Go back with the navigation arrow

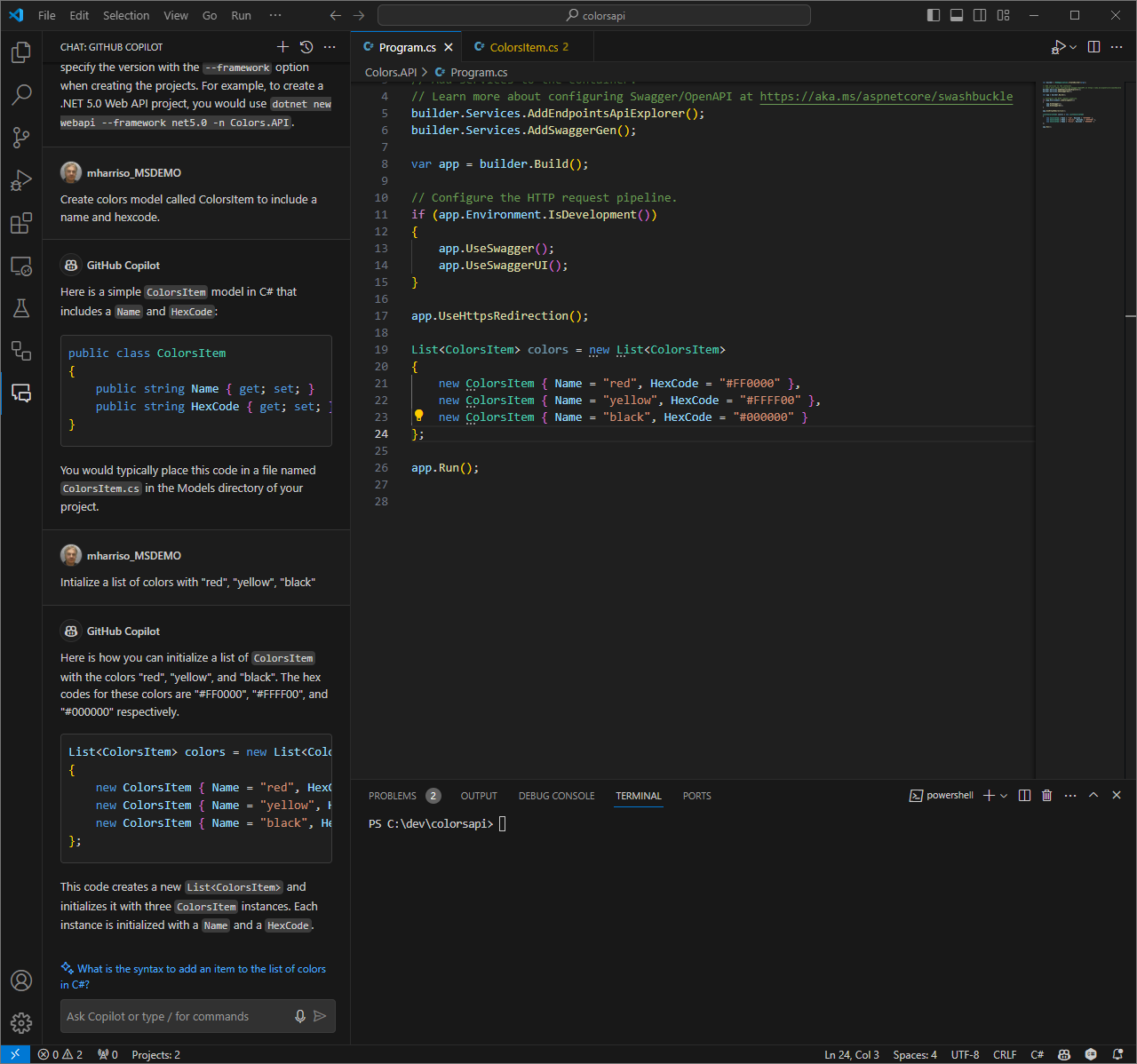click(335, 15)
